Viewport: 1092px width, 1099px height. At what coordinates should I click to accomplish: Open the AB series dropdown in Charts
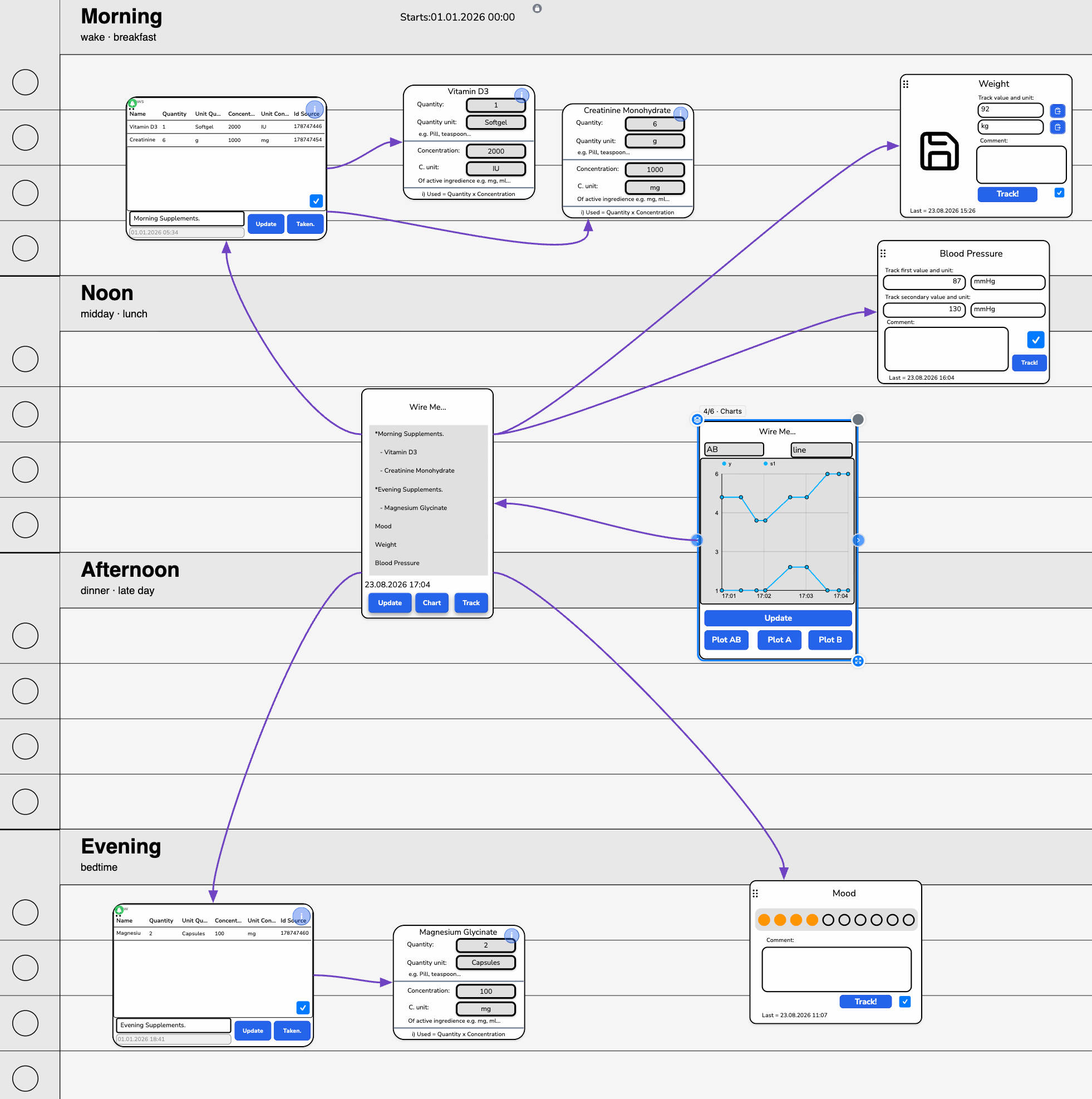point(734,449)
